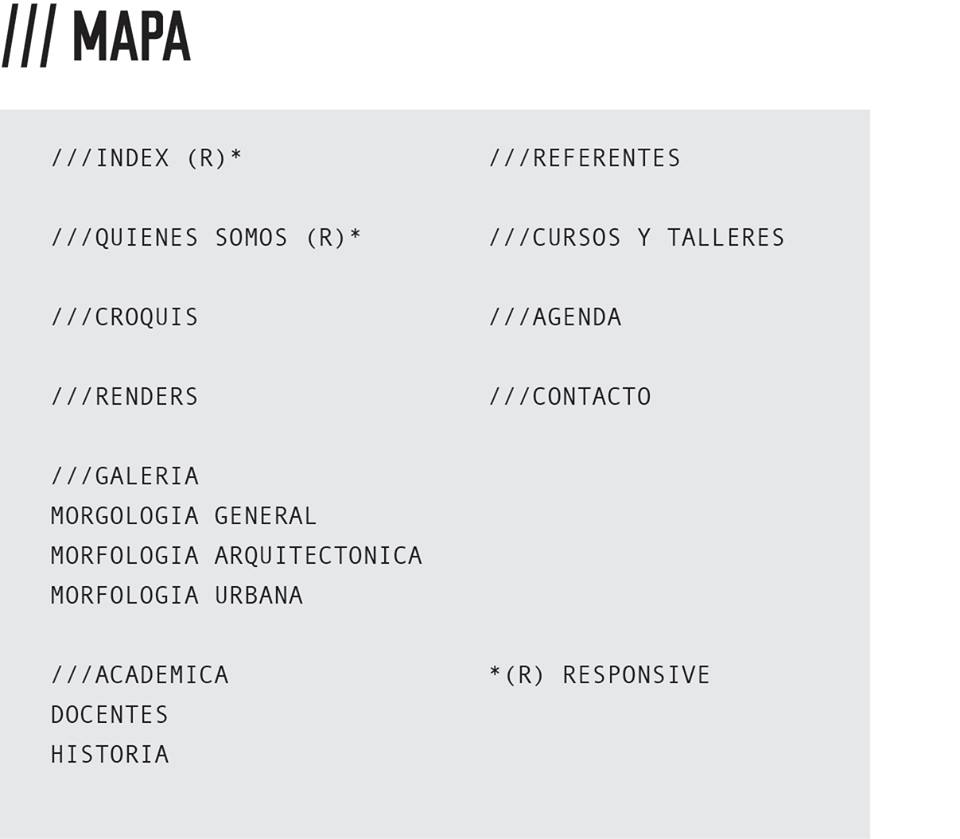Click the triple slash before MAPA title
This screenshot has width=960, height=839.
pyautogui.click(x=29, y=36)
